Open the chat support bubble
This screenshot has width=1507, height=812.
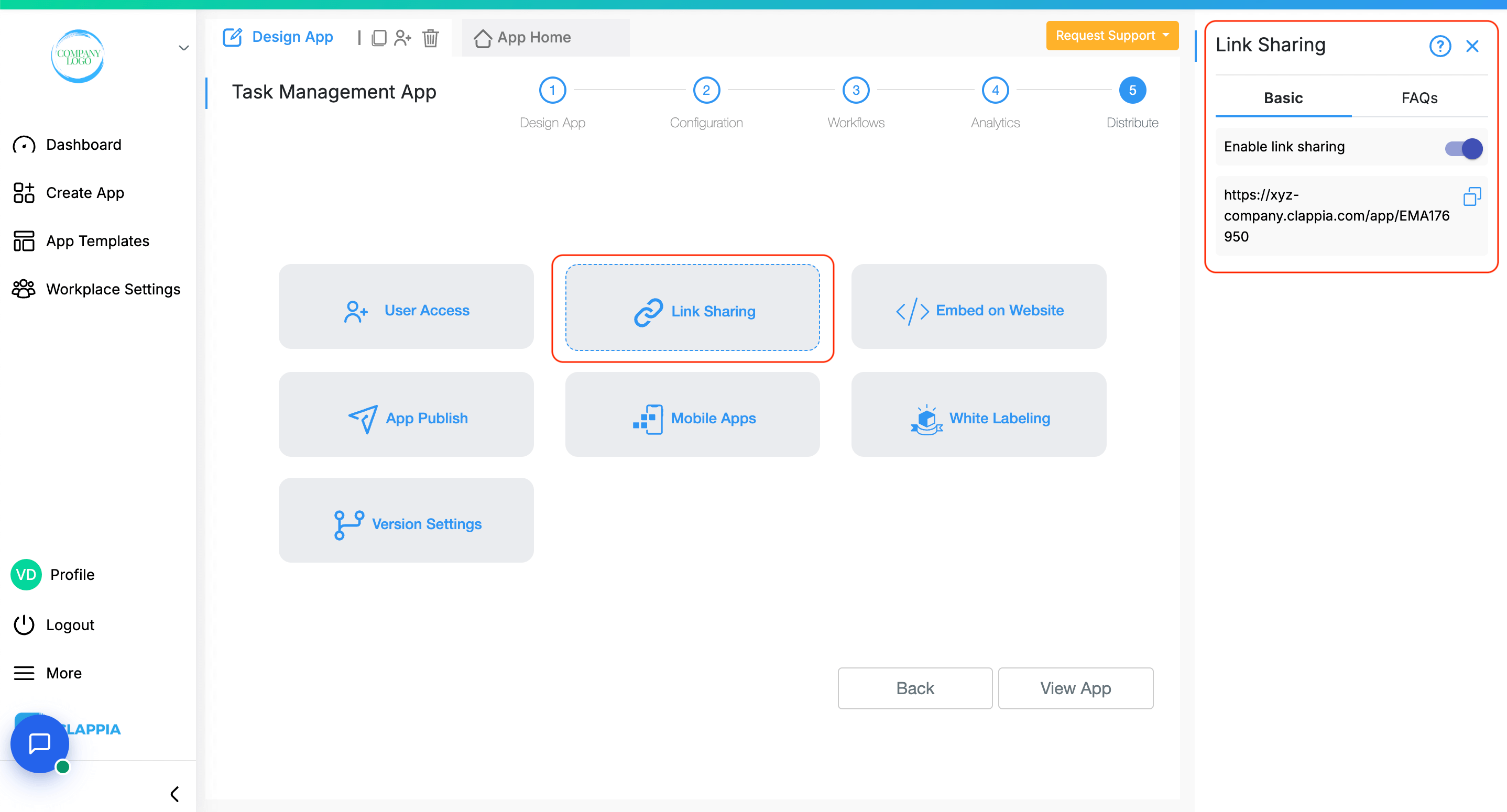click(40, 743)
